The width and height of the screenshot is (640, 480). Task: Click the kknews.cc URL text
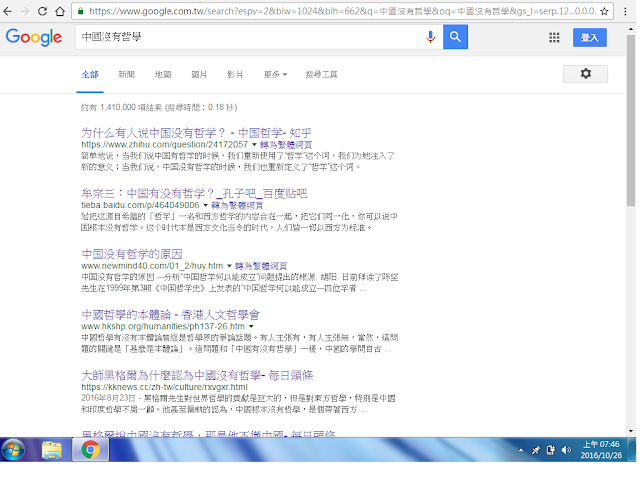164,387
